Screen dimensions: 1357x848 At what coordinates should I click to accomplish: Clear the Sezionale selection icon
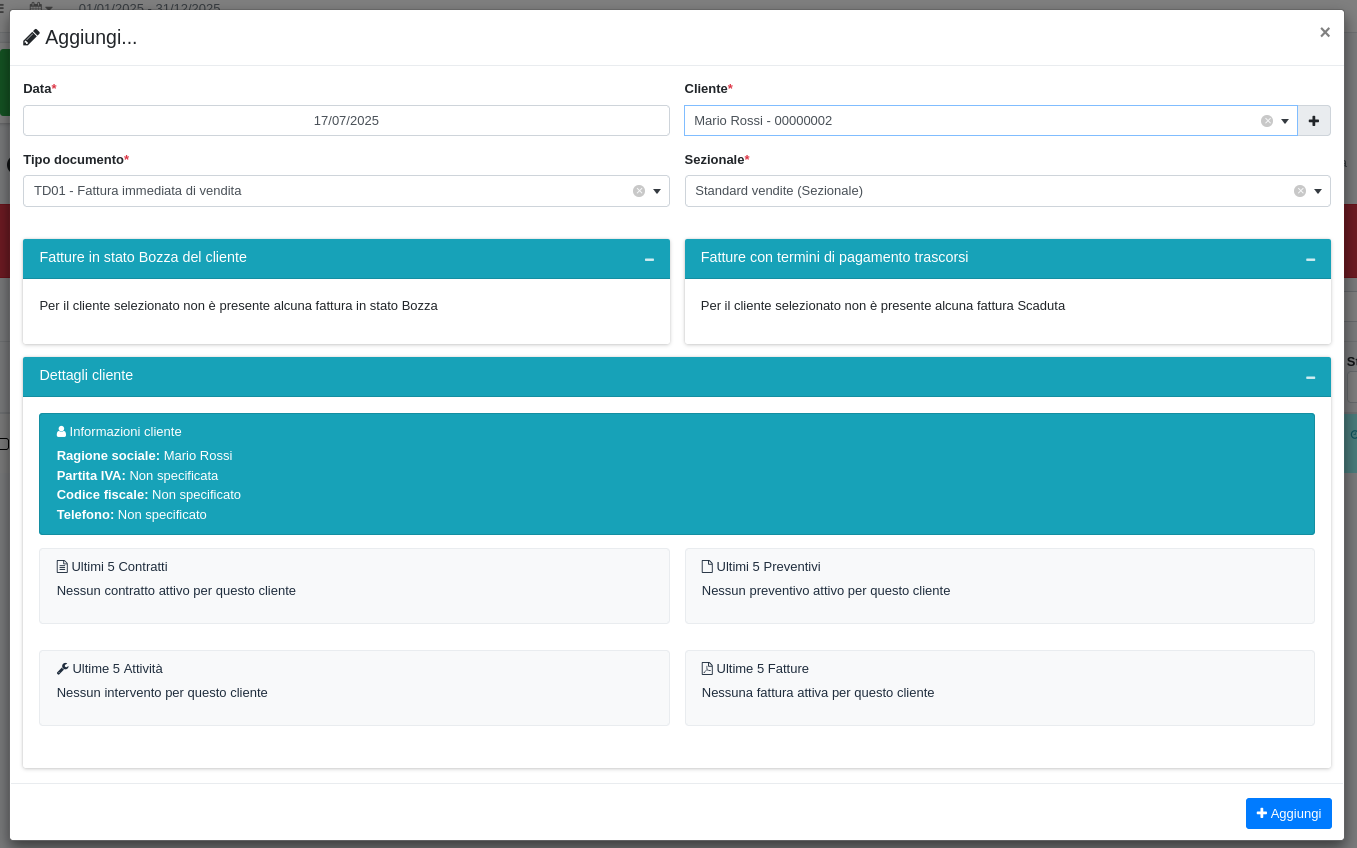pyautogui.click(x=1300, y=191)
